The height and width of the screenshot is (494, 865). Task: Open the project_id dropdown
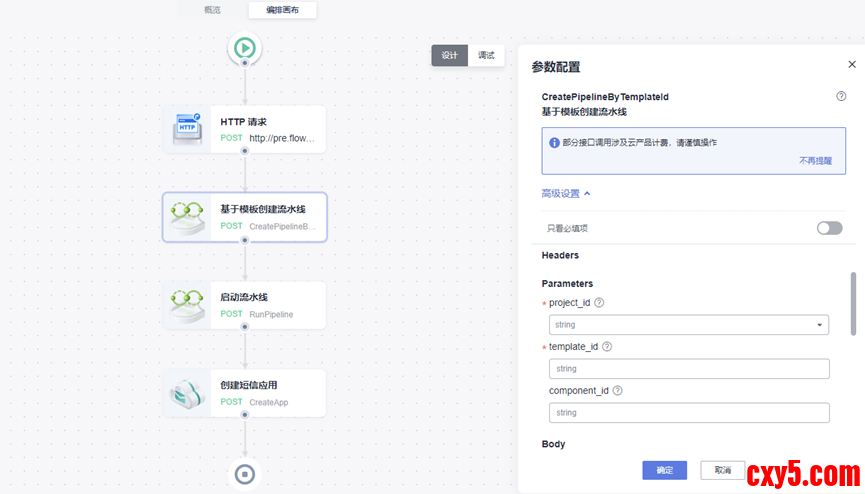coord(688,325)
